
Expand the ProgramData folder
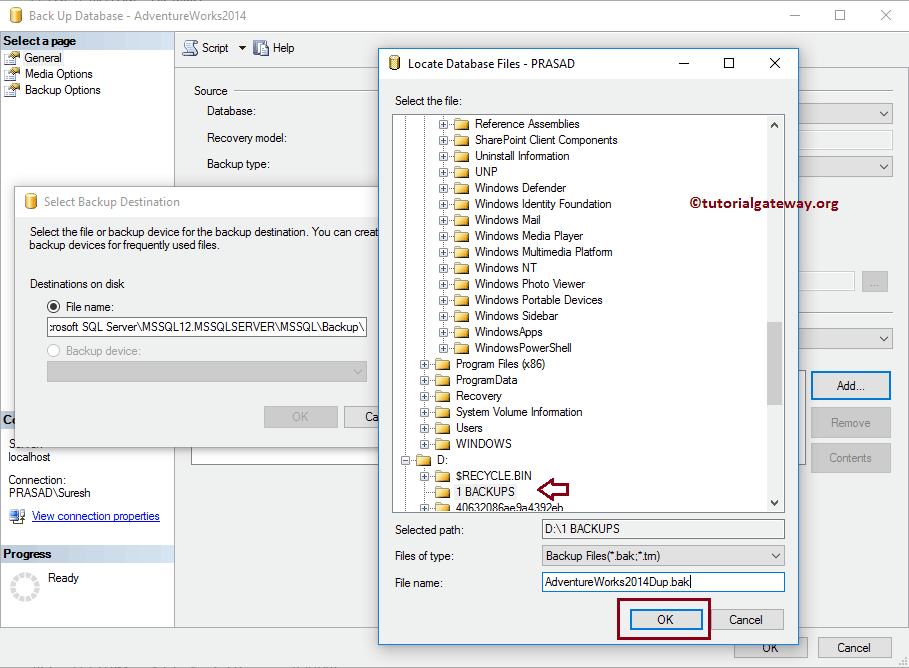(424, 380)
